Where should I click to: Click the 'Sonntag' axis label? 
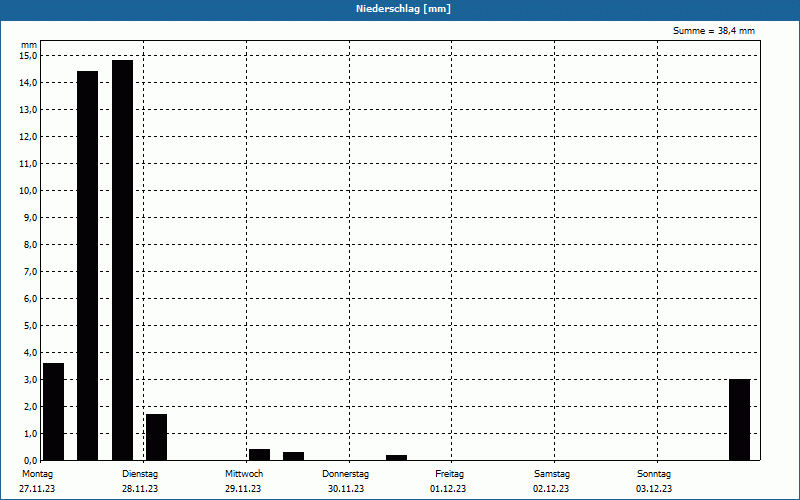point(654,474)
